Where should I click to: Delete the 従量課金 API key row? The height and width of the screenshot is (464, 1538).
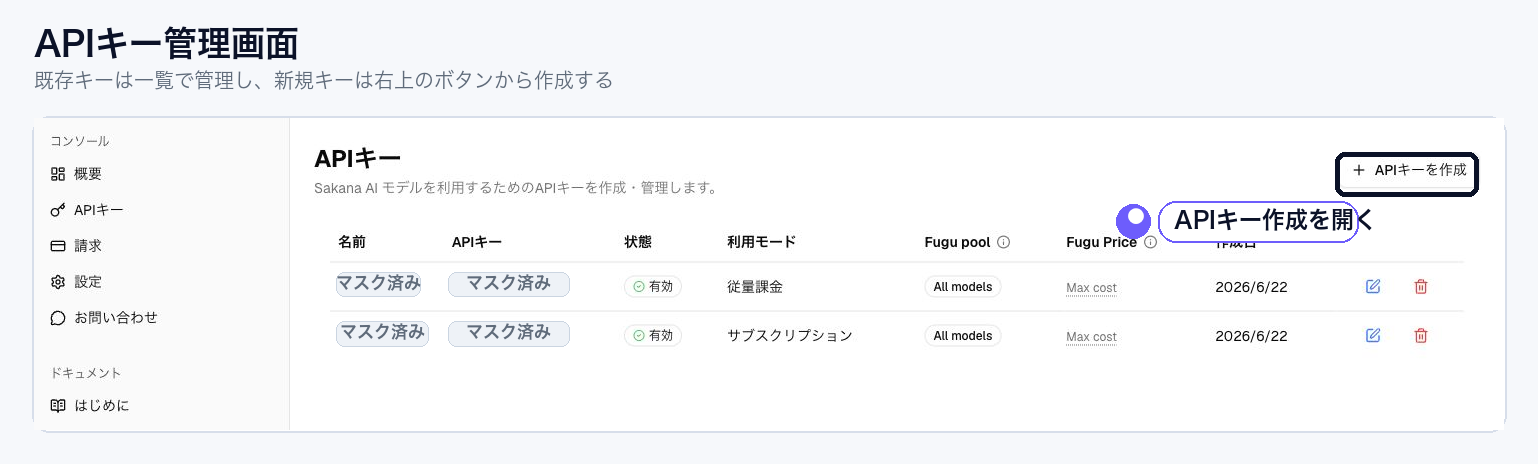tap(1421, 287)
